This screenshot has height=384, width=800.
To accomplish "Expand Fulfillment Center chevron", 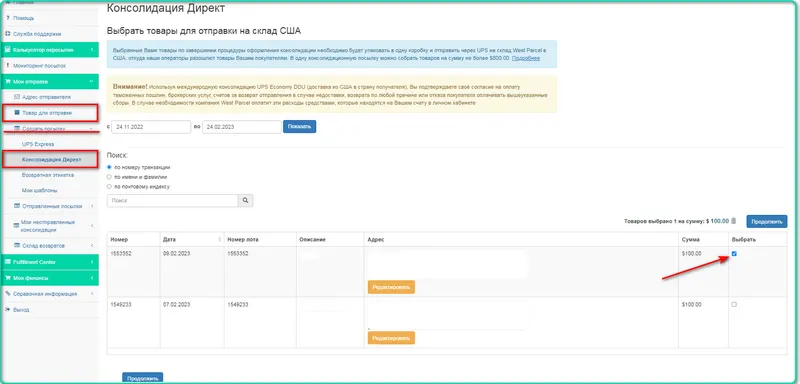I will pyautogui.click(x=91, y=262).
